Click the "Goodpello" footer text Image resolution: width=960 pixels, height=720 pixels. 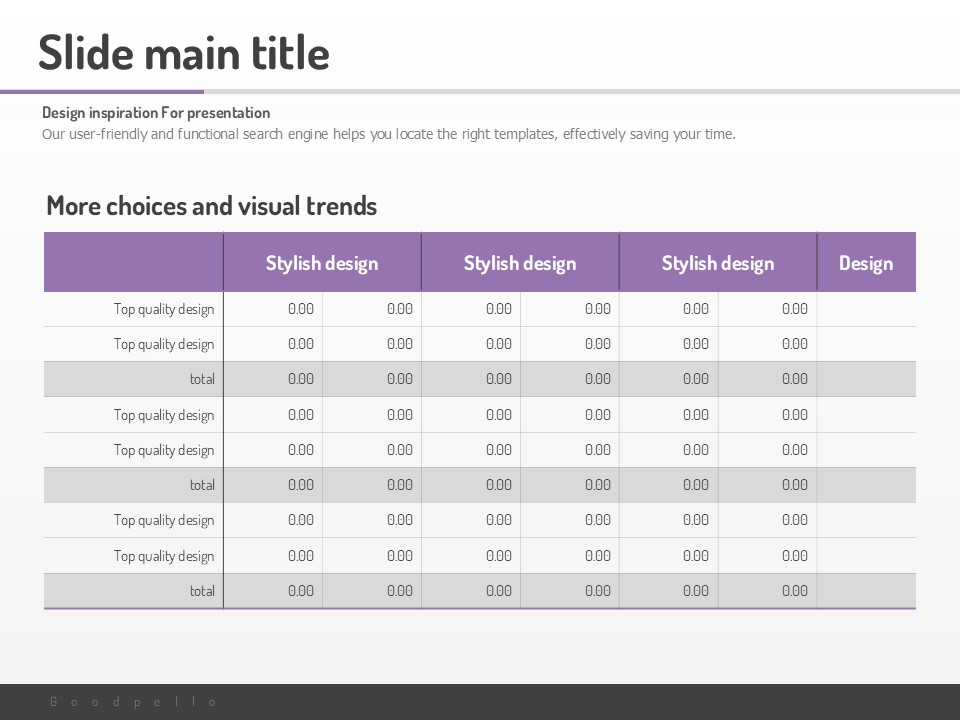pyautogui.click(x=134, y=702)
